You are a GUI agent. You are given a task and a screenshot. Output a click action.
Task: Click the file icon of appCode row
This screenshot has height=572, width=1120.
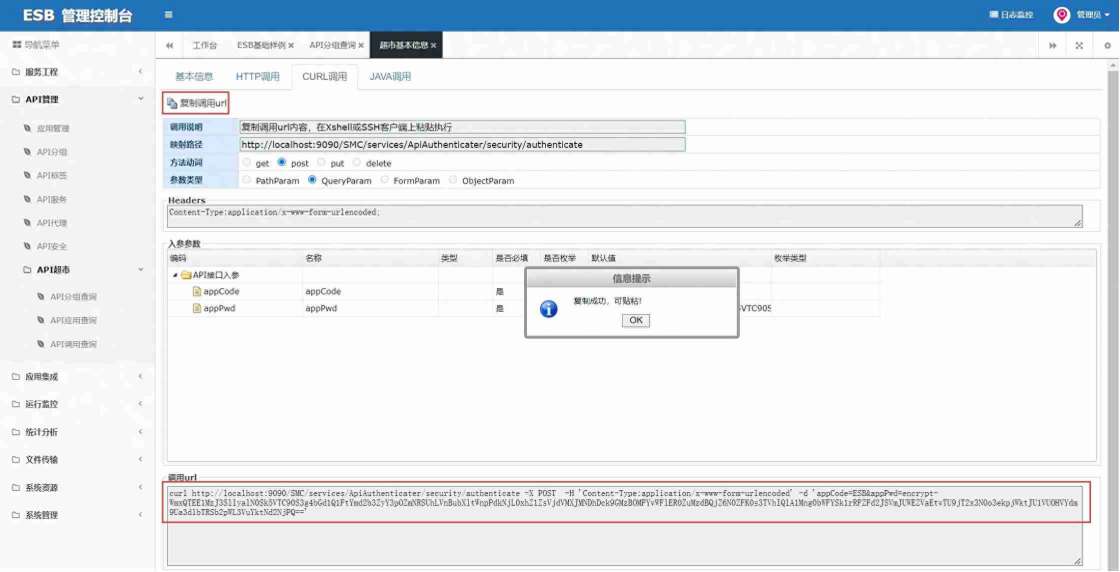coord(197,291)
